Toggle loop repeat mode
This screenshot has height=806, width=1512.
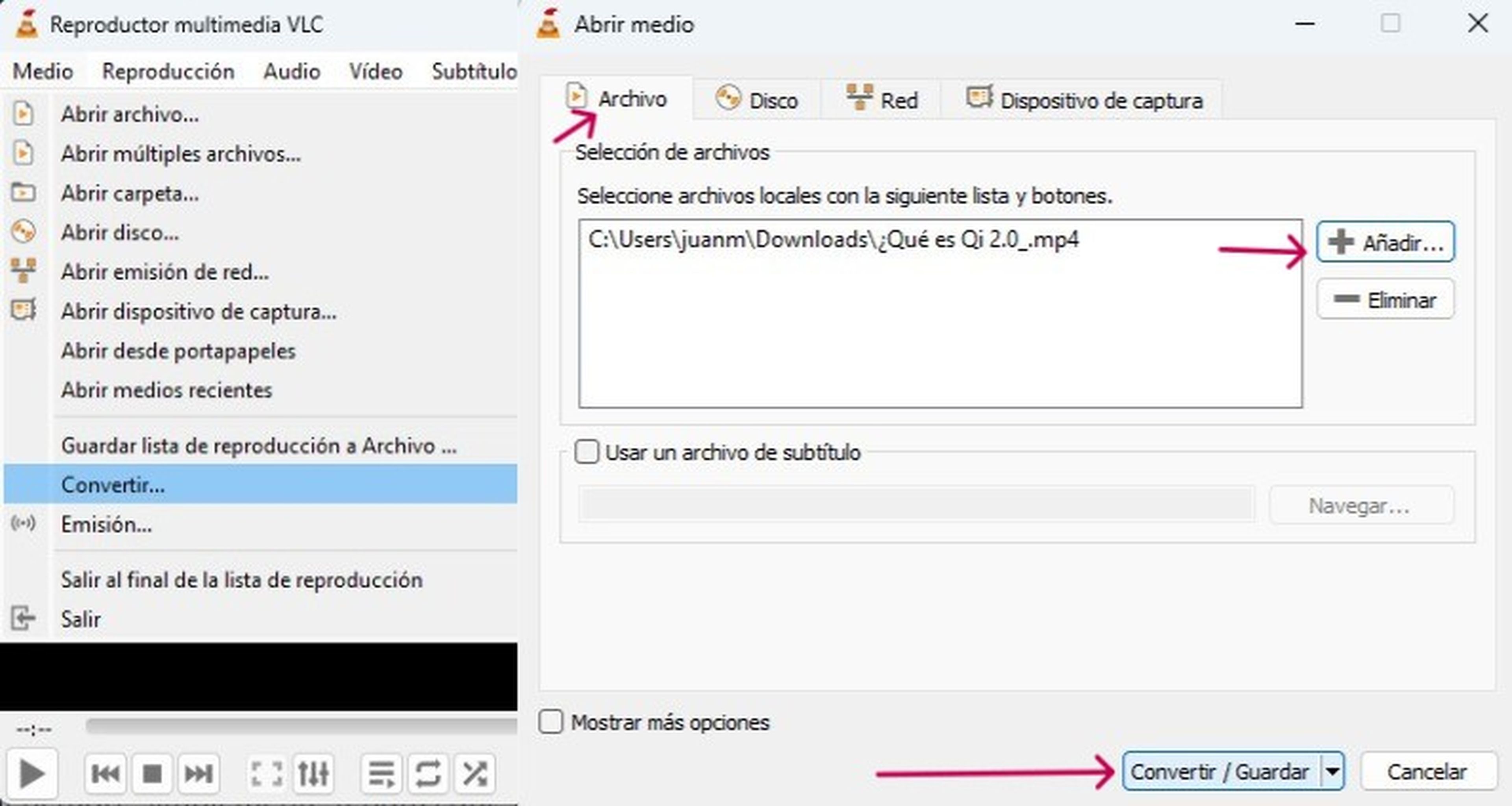pyautogui.click(x=428, y=774)
